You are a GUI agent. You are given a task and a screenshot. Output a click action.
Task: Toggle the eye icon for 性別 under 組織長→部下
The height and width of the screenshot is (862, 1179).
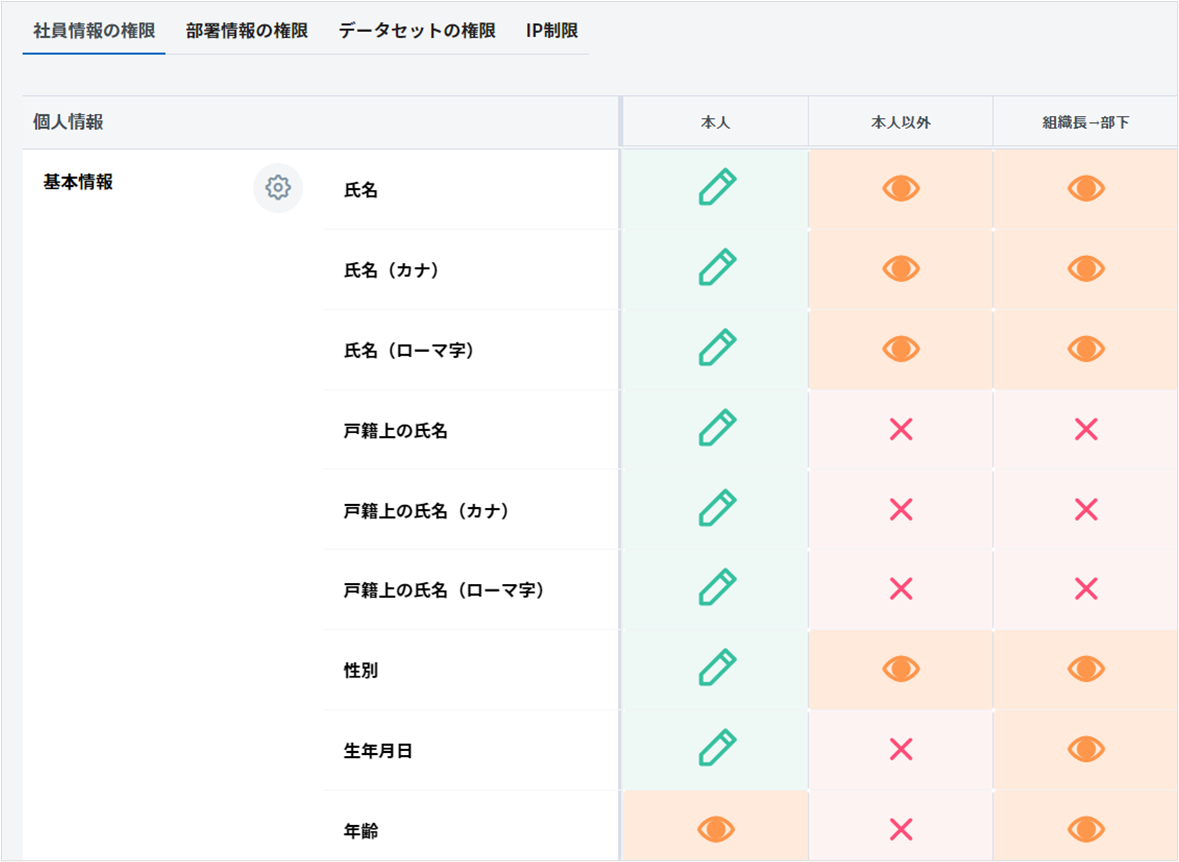(x=1086, y=669)
